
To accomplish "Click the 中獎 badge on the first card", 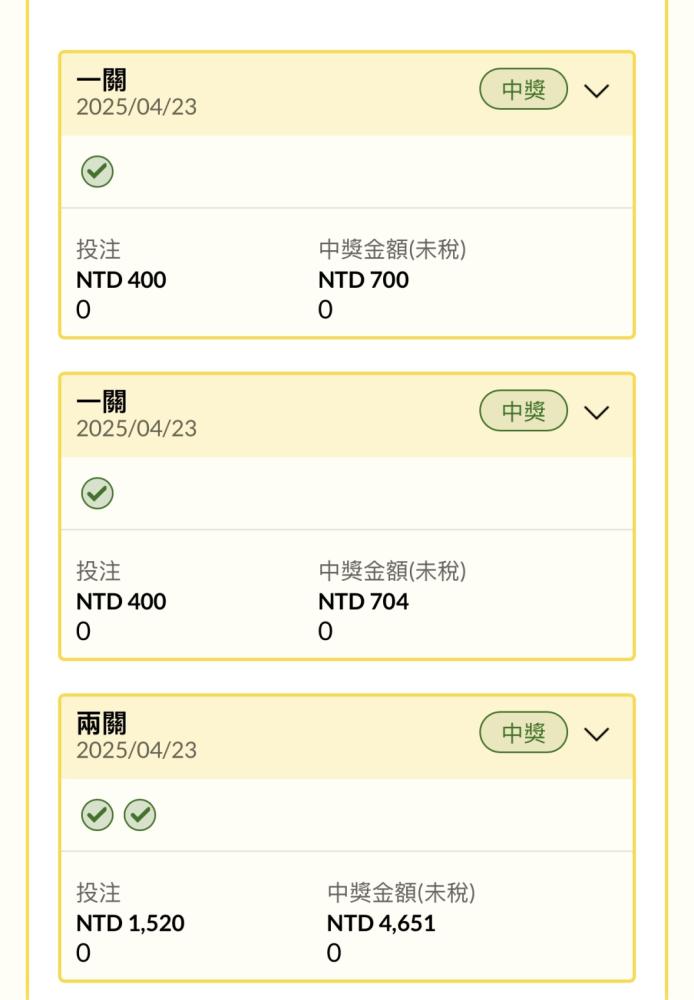I will [x=523, y=89].
